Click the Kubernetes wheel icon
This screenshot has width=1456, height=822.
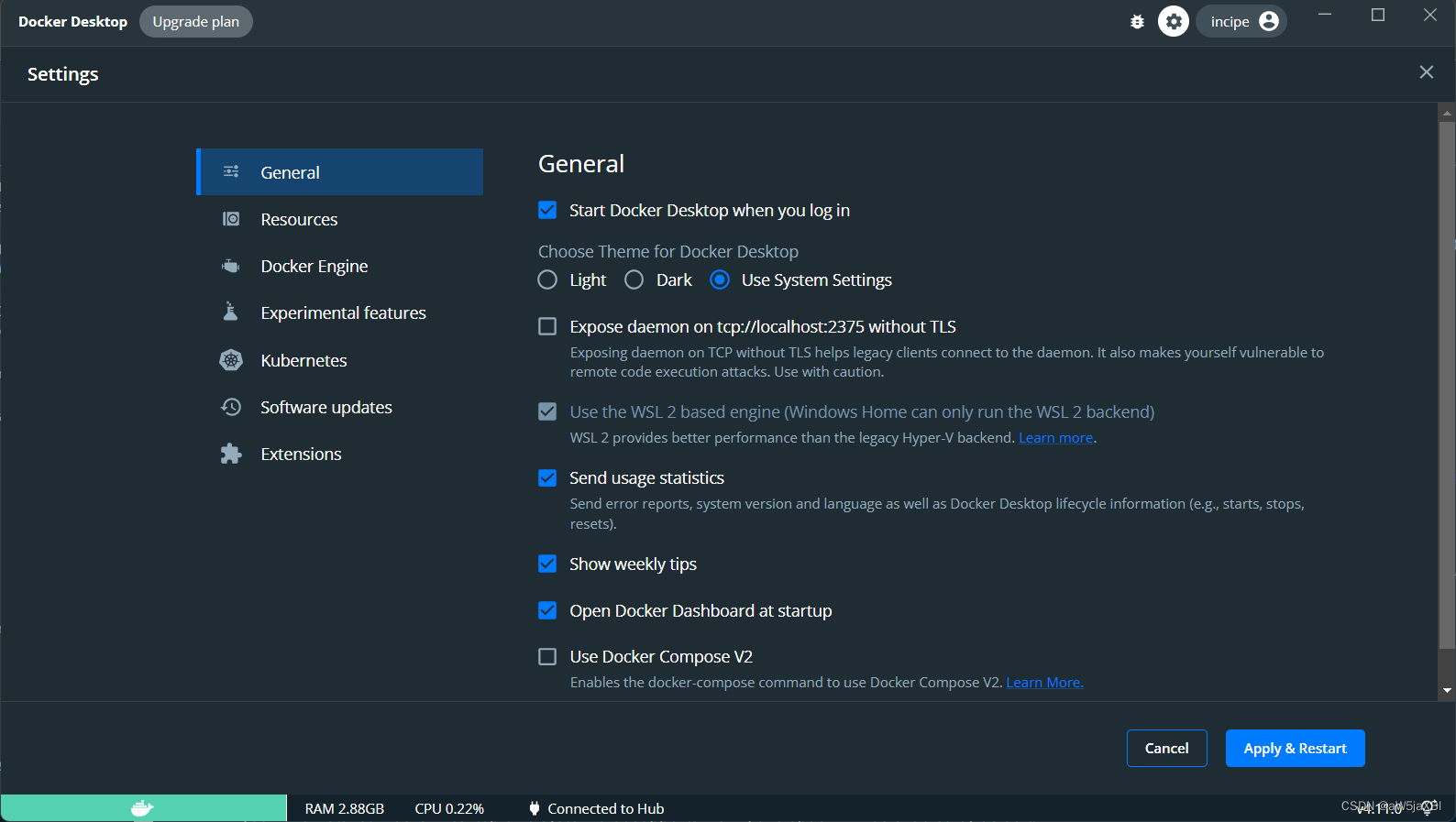click(231, 360)
